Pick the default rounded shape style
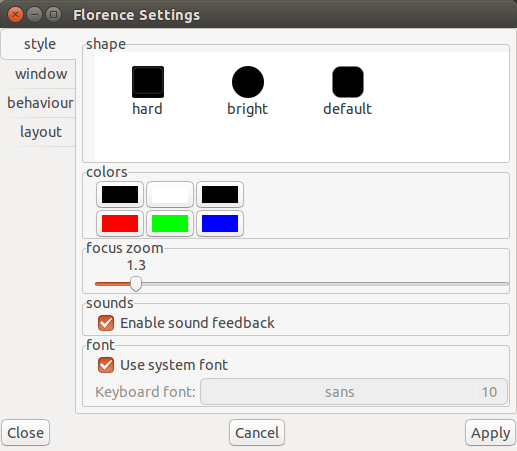517x451 pixels. [x=348, y=91]
